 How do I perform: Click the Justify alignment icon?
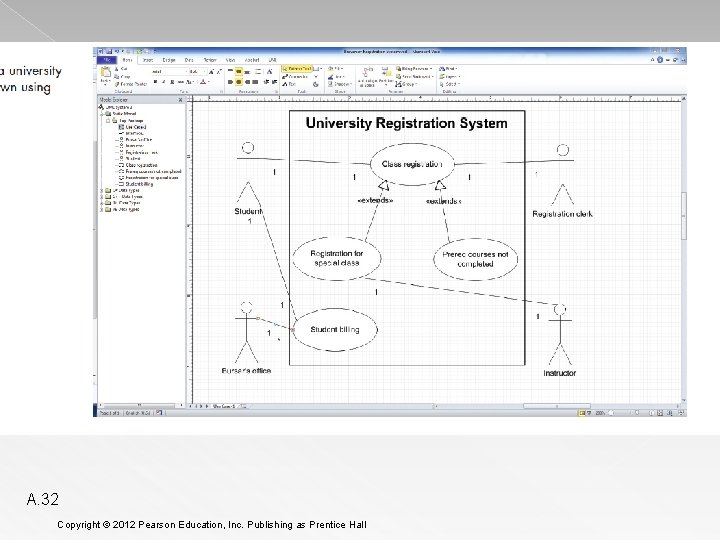tap(255, 82)
